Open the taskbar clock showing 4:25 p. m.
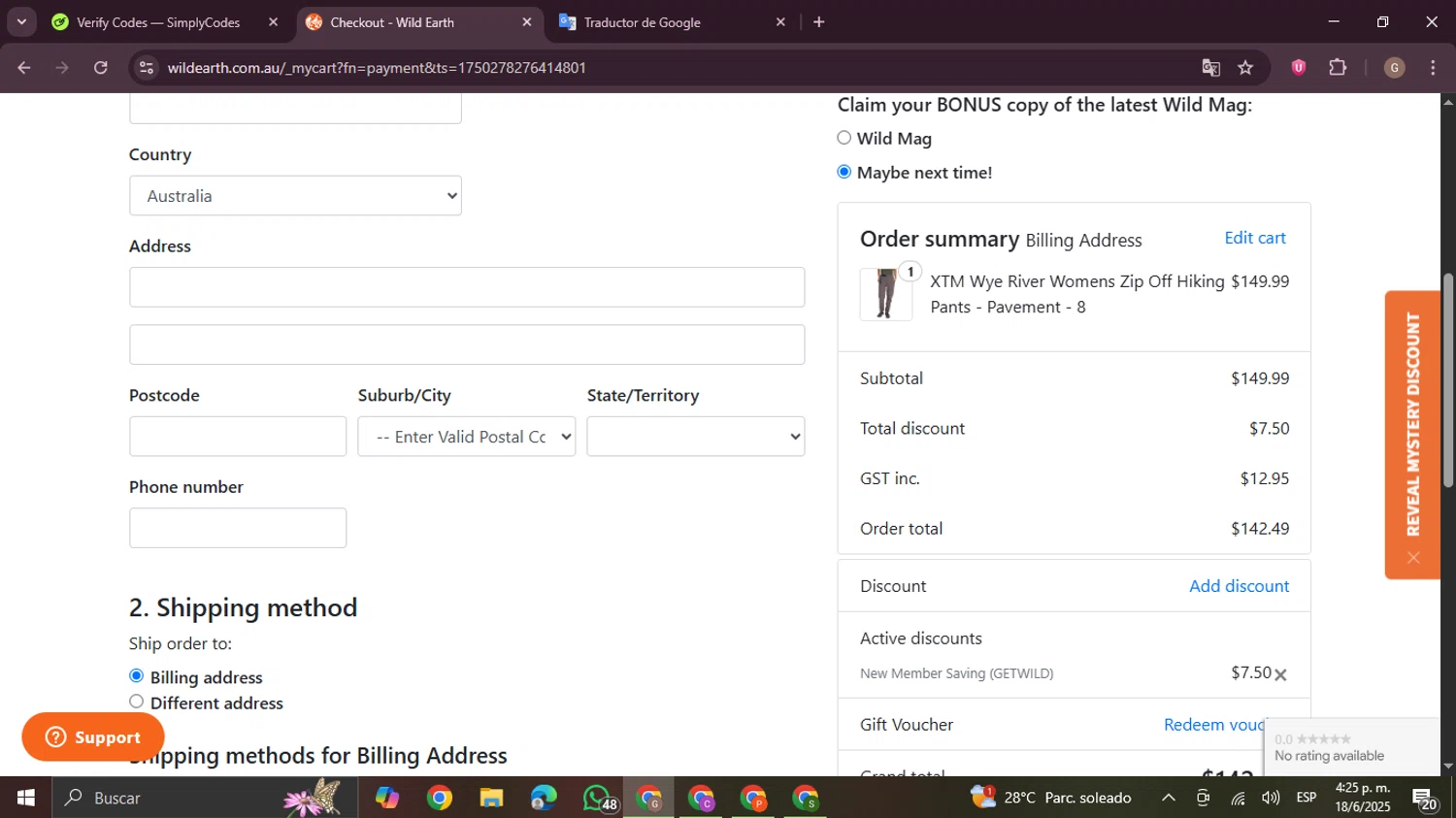Viewport: 1456px width, 818px height. pyautogui.click(x=1363, y=798)
